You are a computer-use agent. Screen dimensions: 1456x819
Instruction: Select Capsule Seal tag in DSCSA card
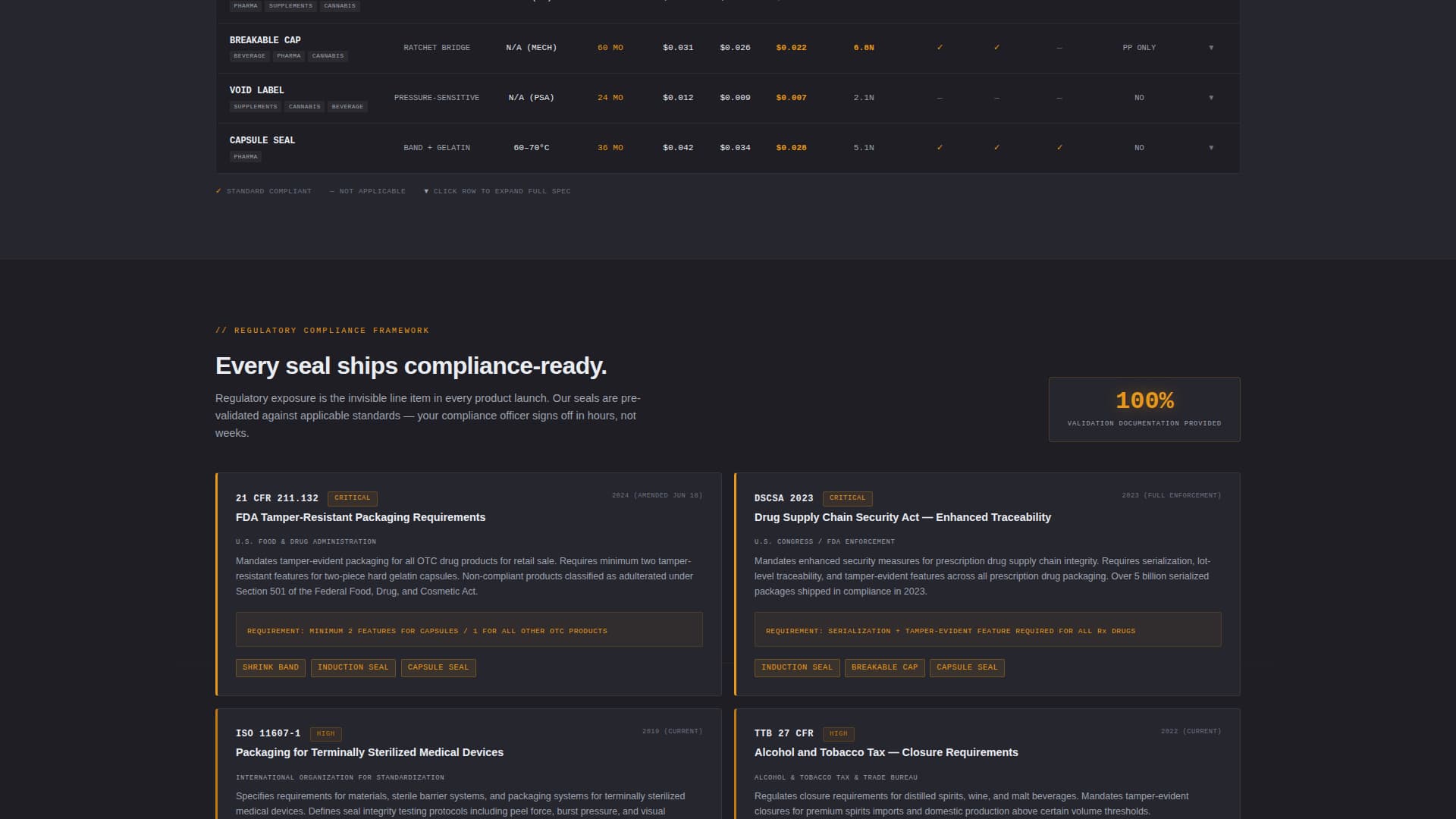click(x=968, y=667)
